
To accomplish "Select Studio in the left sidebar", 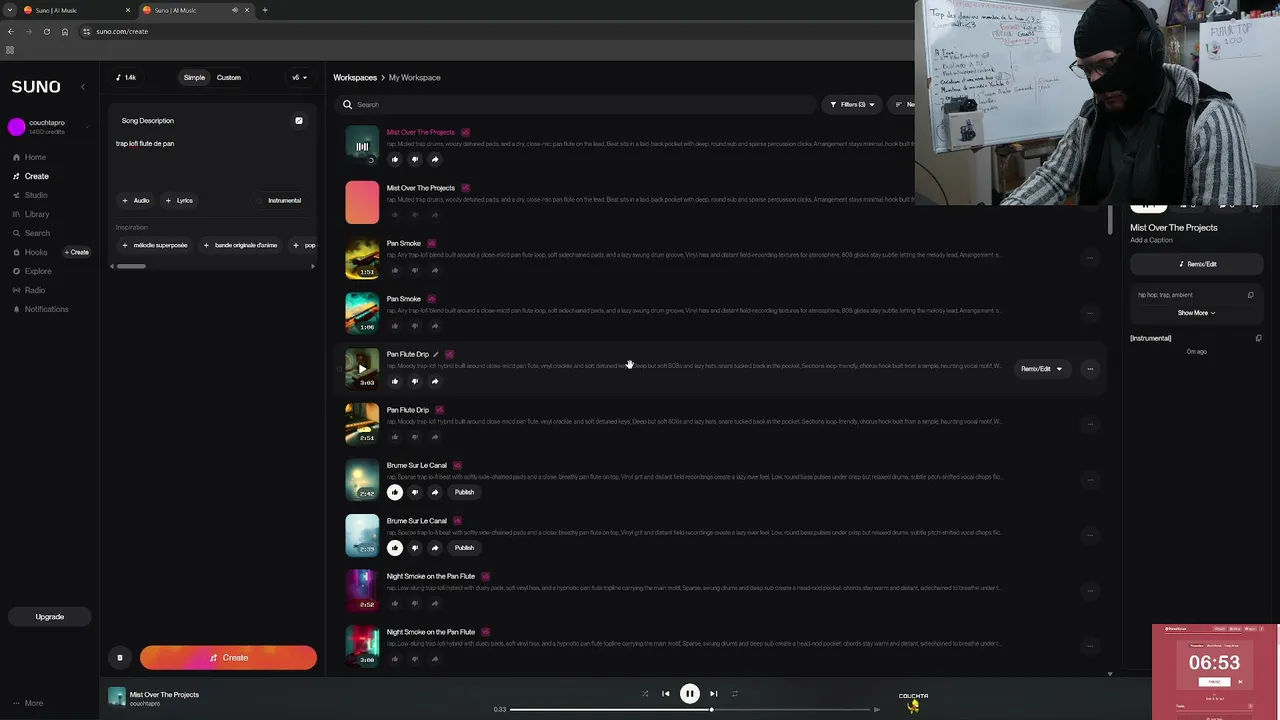I will click(36, 195).
